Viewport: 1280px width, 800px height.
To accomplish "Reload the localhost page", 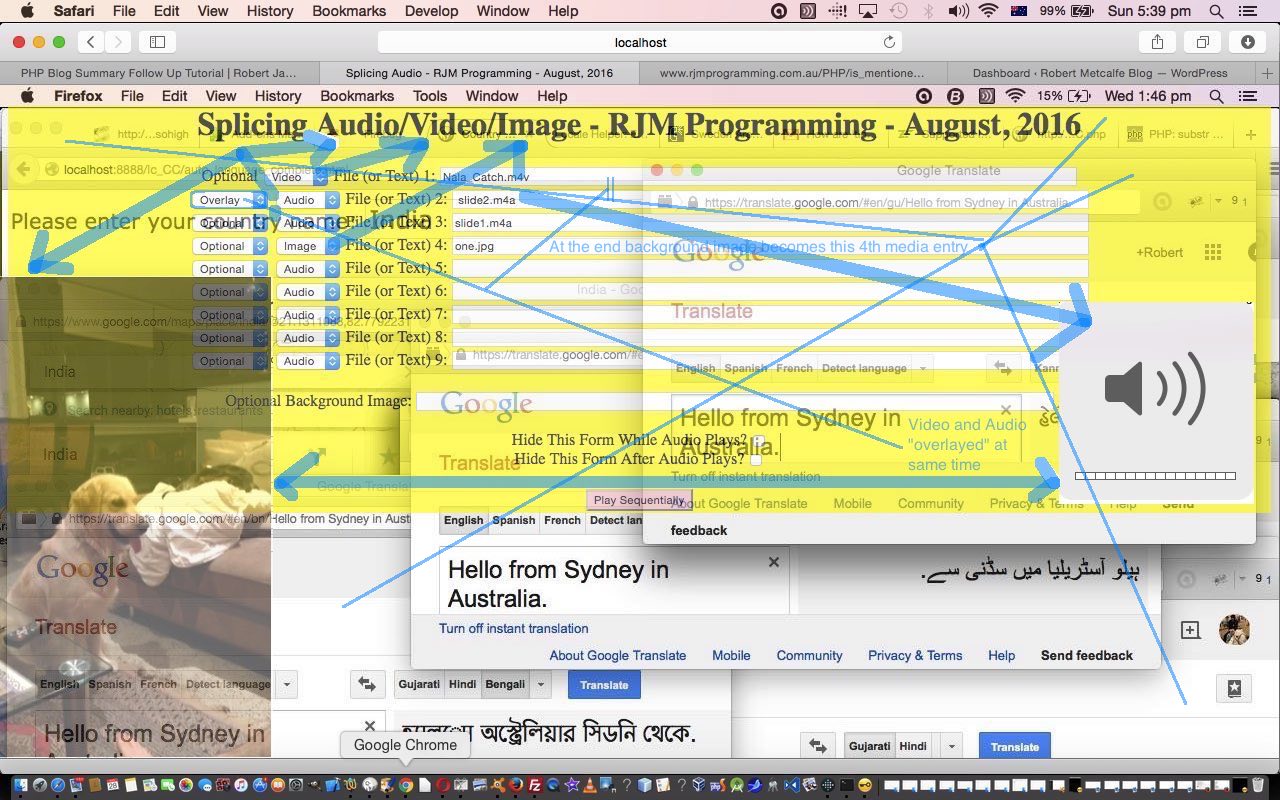I will (x=889, y=42).
